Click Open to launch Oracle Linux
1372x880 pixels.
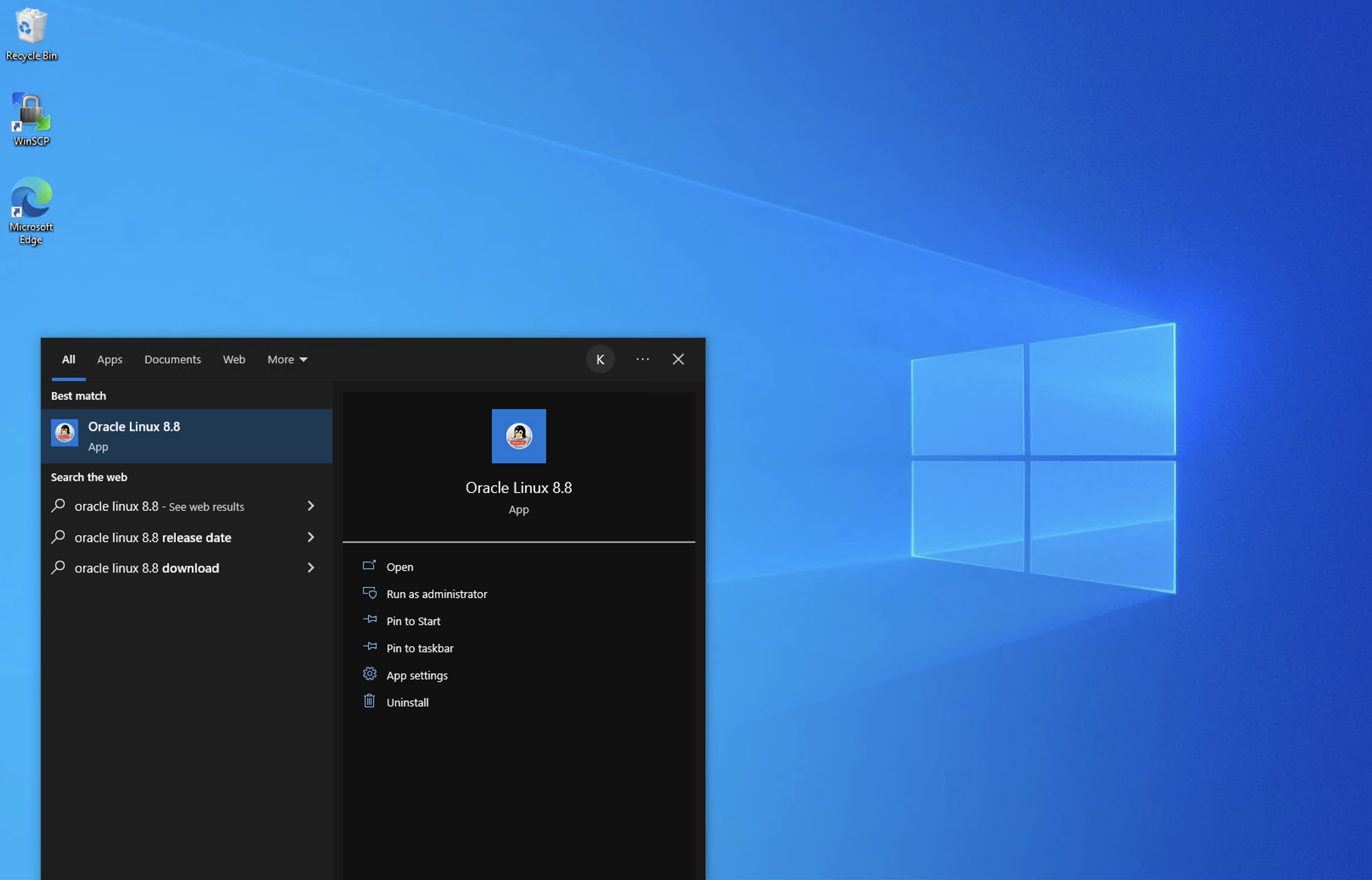click(x=399, y=567)
